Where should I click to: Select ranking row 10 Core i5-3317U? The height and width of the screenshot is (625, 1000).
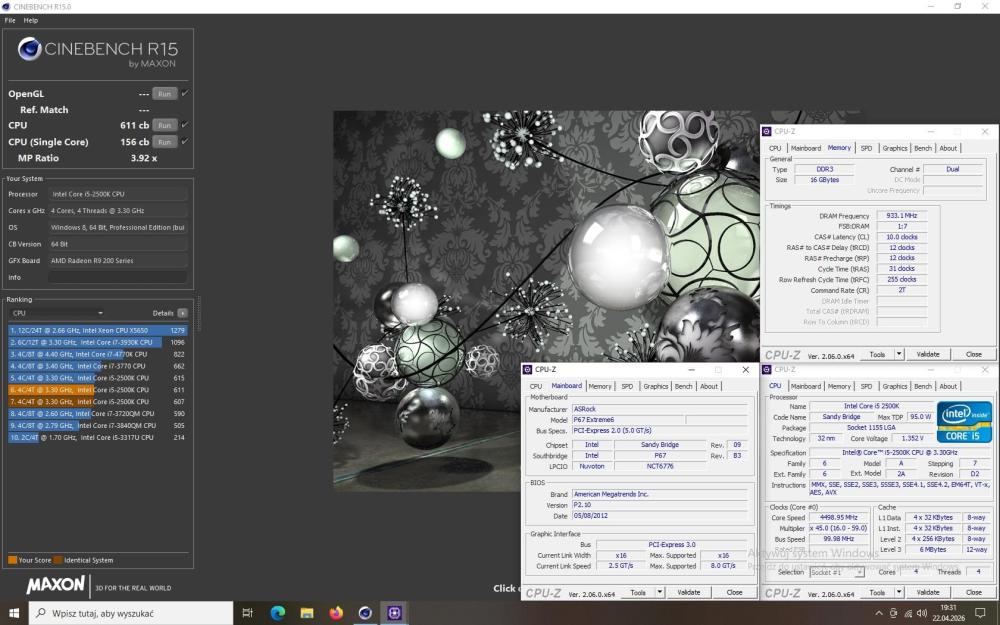click(x=98, y=438)
